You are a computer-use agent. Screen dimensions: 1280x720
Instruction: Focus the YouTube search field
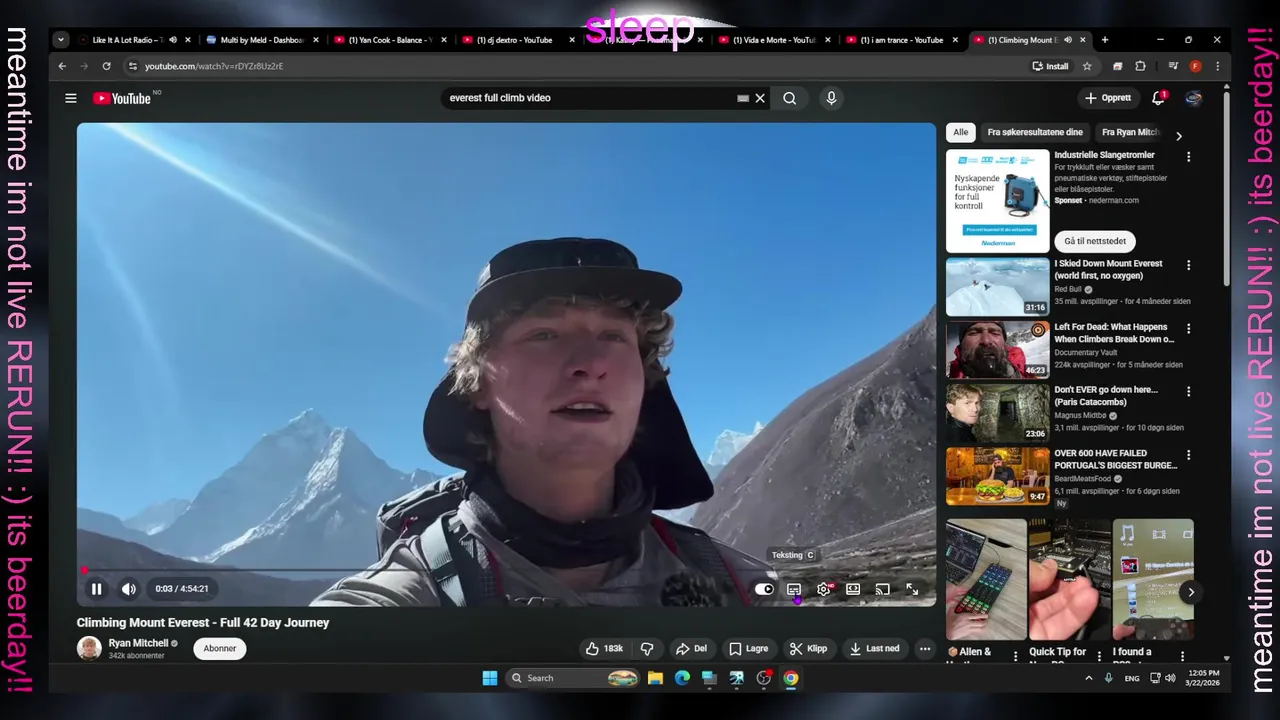pos(590,98)
